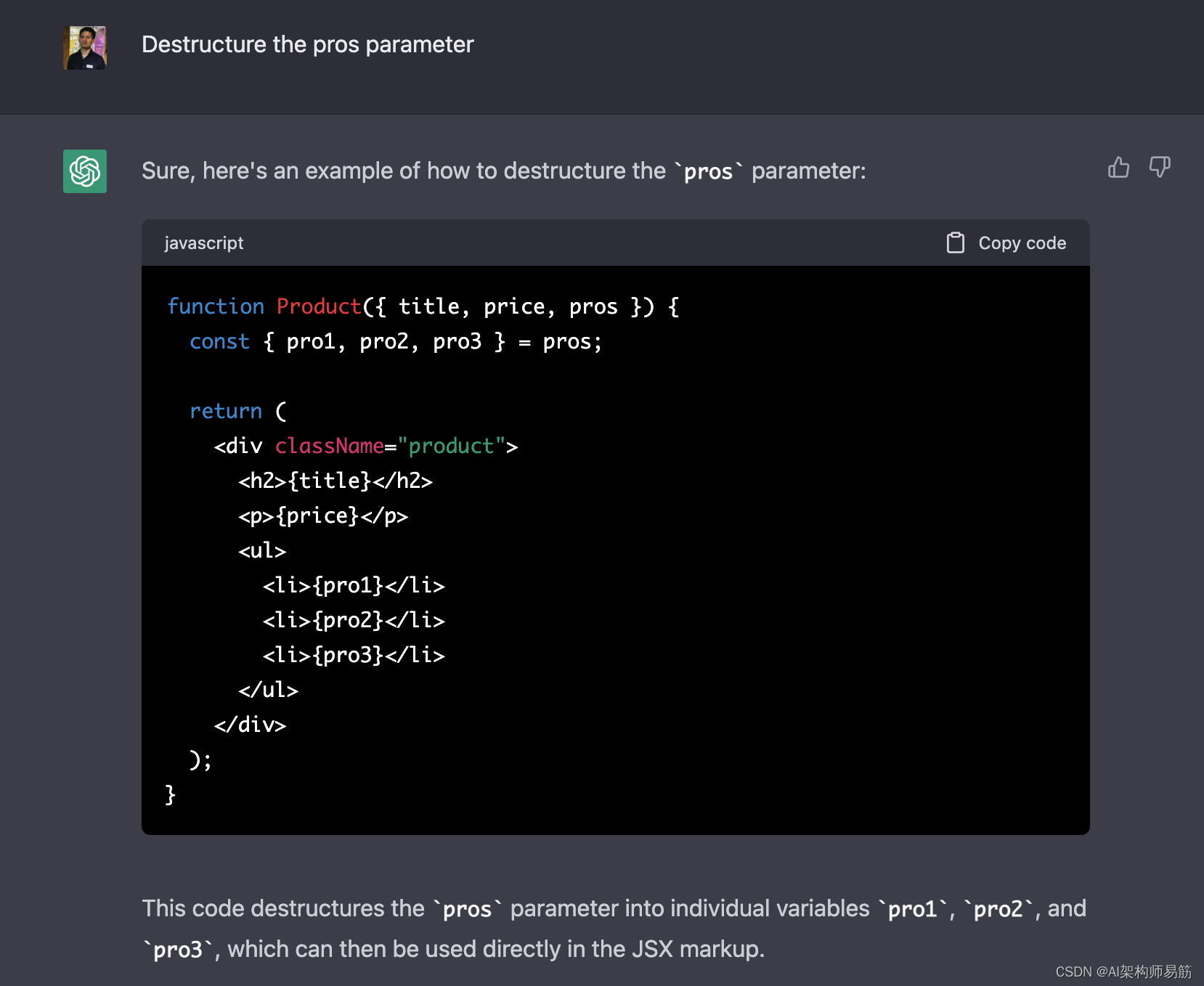Click the 'return' keyword in code
Screen dimensions: 1204x986
point(226,411)
